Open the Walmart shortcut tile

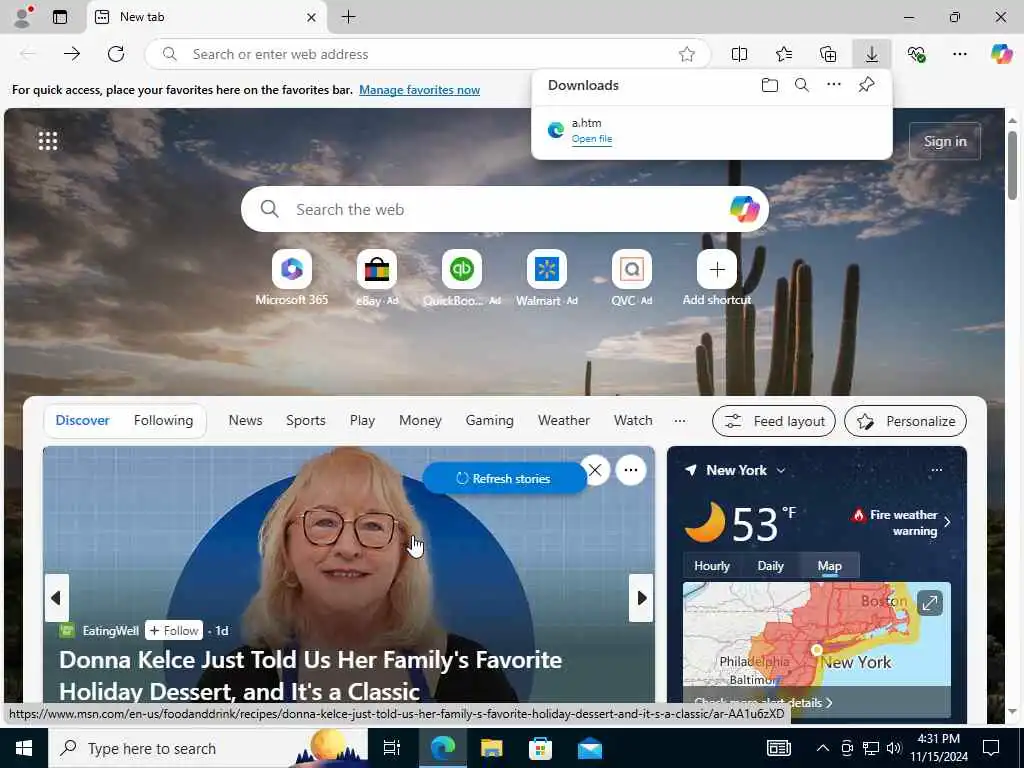[x=547, y=278]
